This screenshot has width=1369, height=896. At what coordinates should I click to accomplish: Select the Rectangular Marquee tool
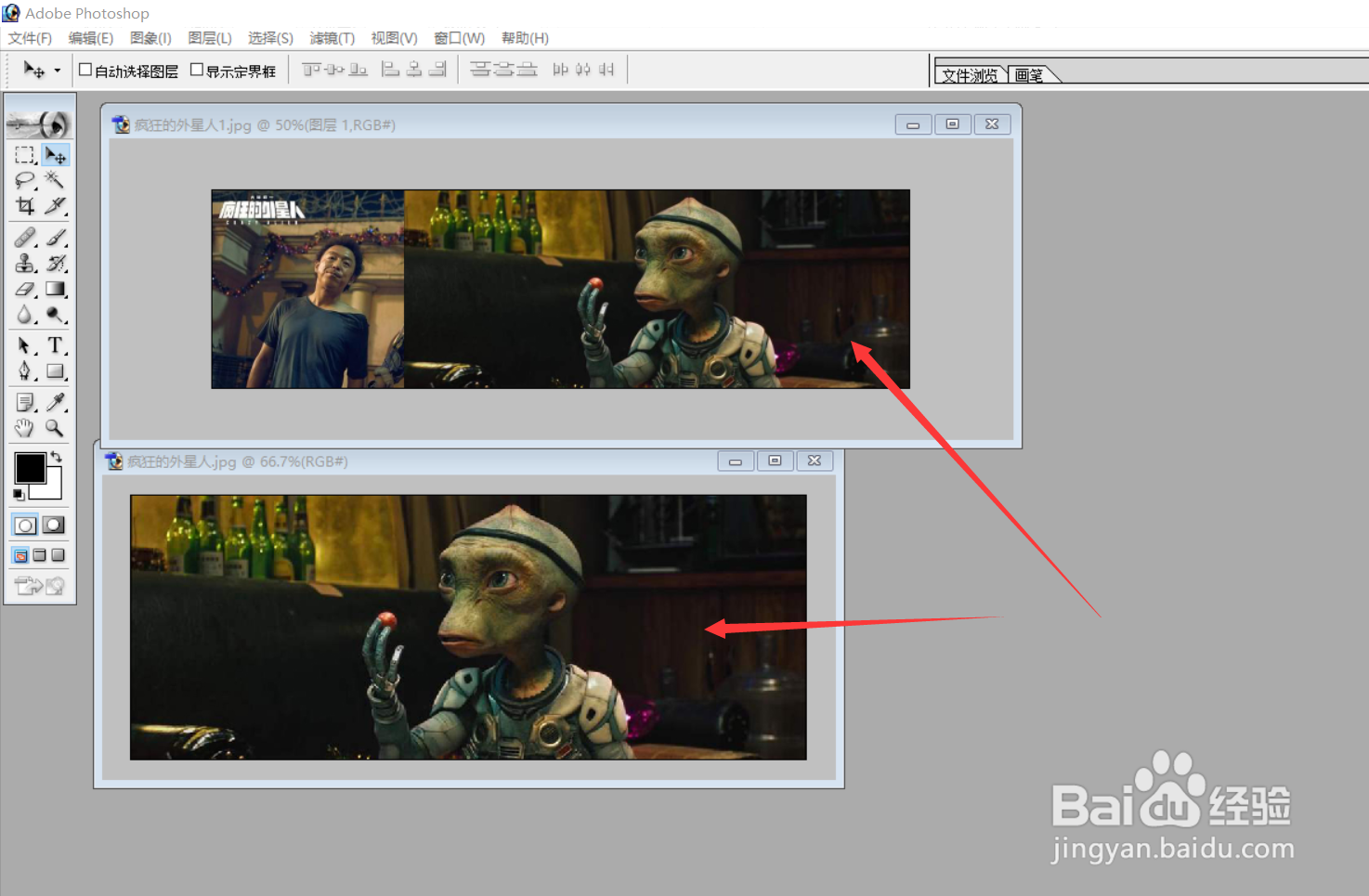pos(25,155)
